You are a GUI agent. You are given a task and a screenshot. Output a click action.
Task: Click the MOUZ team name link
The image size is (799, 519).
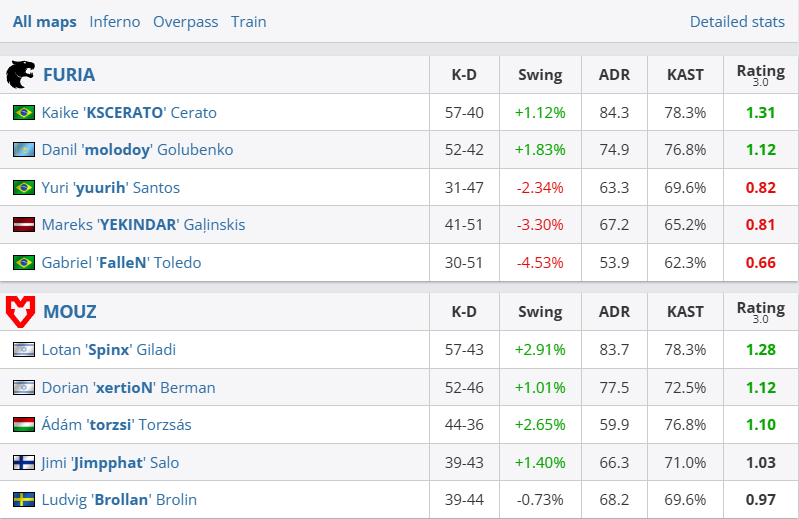tap(70, 312)
